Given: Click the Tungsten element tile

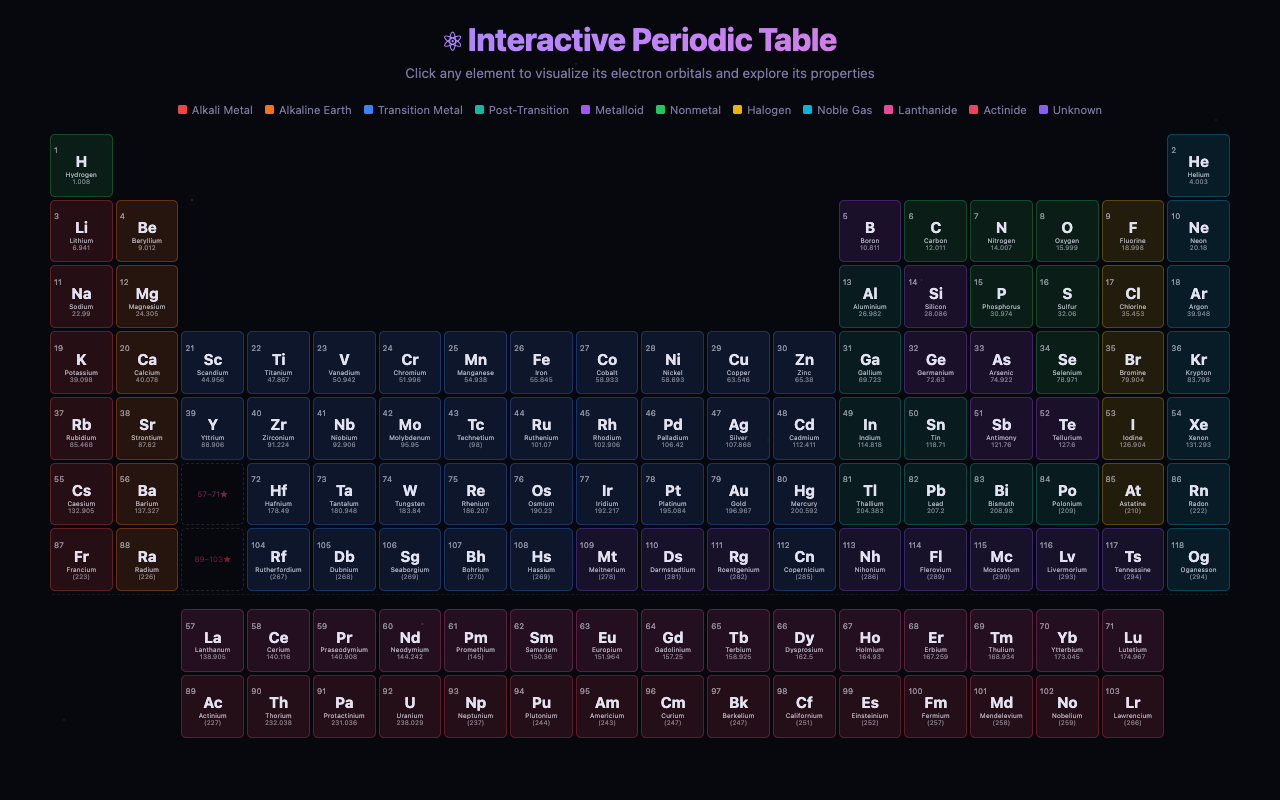Looking at the screenshot, I should (410, 494).
